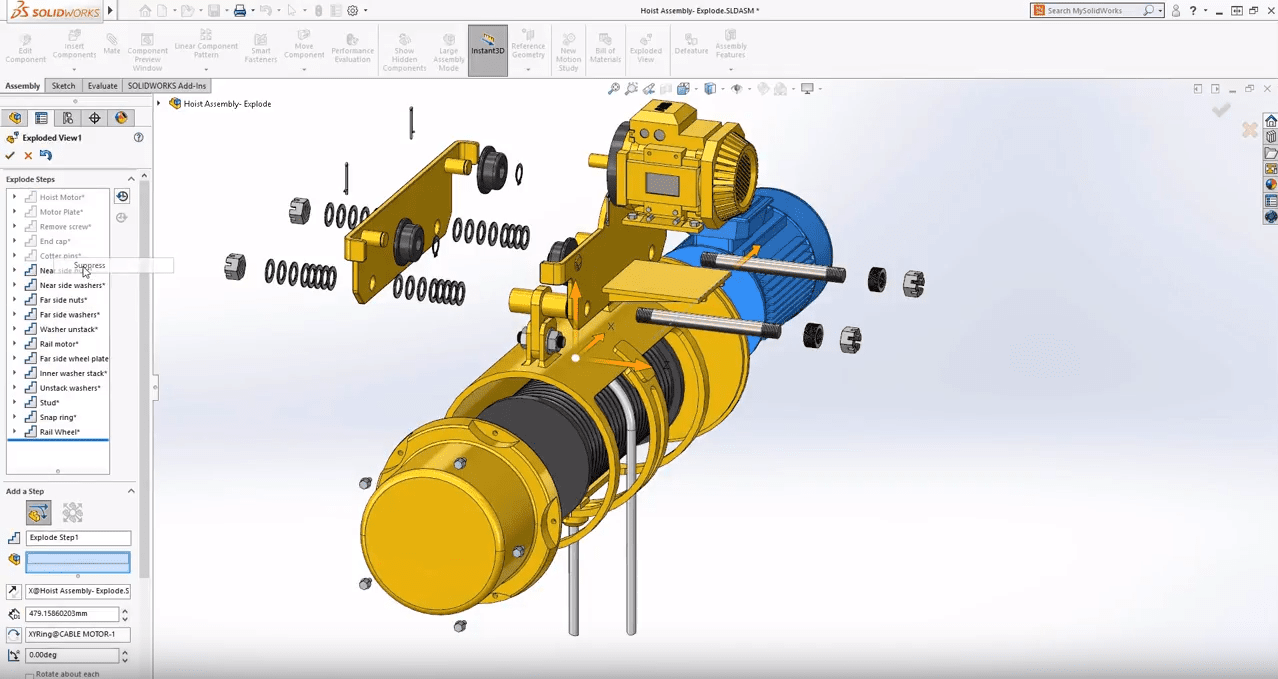Screen dimensions: 1278x679
Task: Click the Edit Component tool
Action: [26, 48]
